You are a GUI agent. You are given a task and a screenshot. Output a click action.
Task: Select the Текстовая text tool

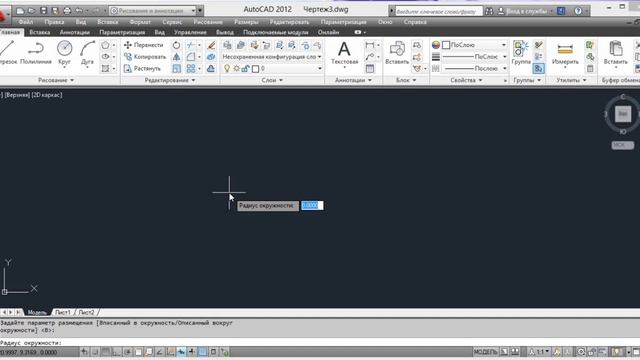[x=344, y=53]
